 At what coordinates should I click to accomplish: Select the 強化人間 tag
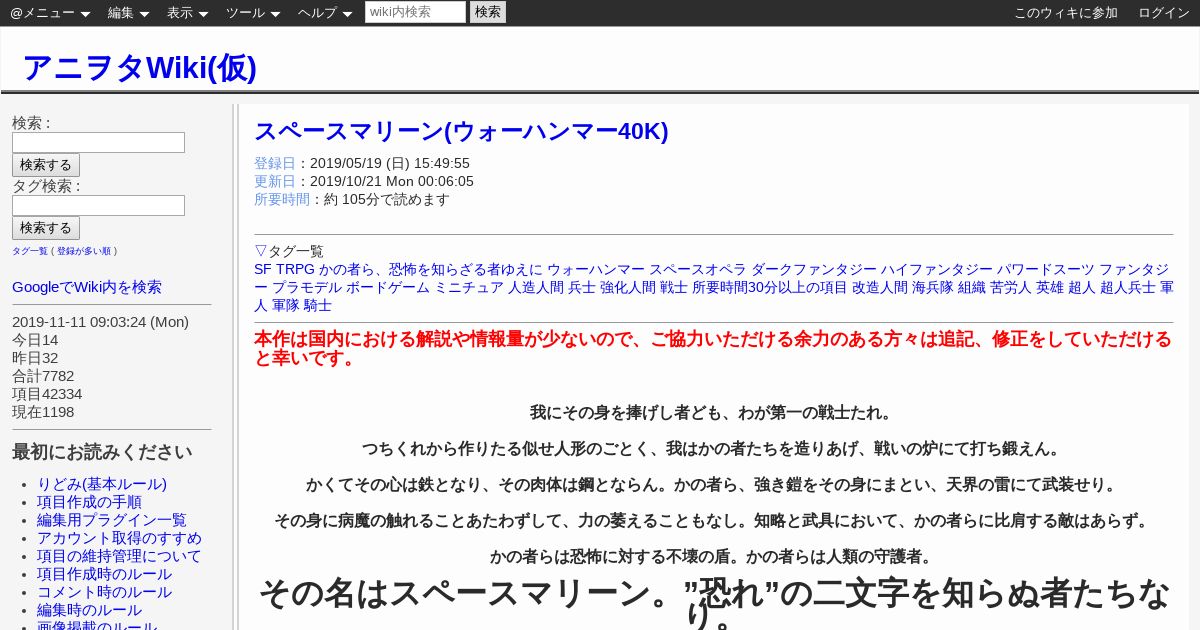tap(628, 287)
